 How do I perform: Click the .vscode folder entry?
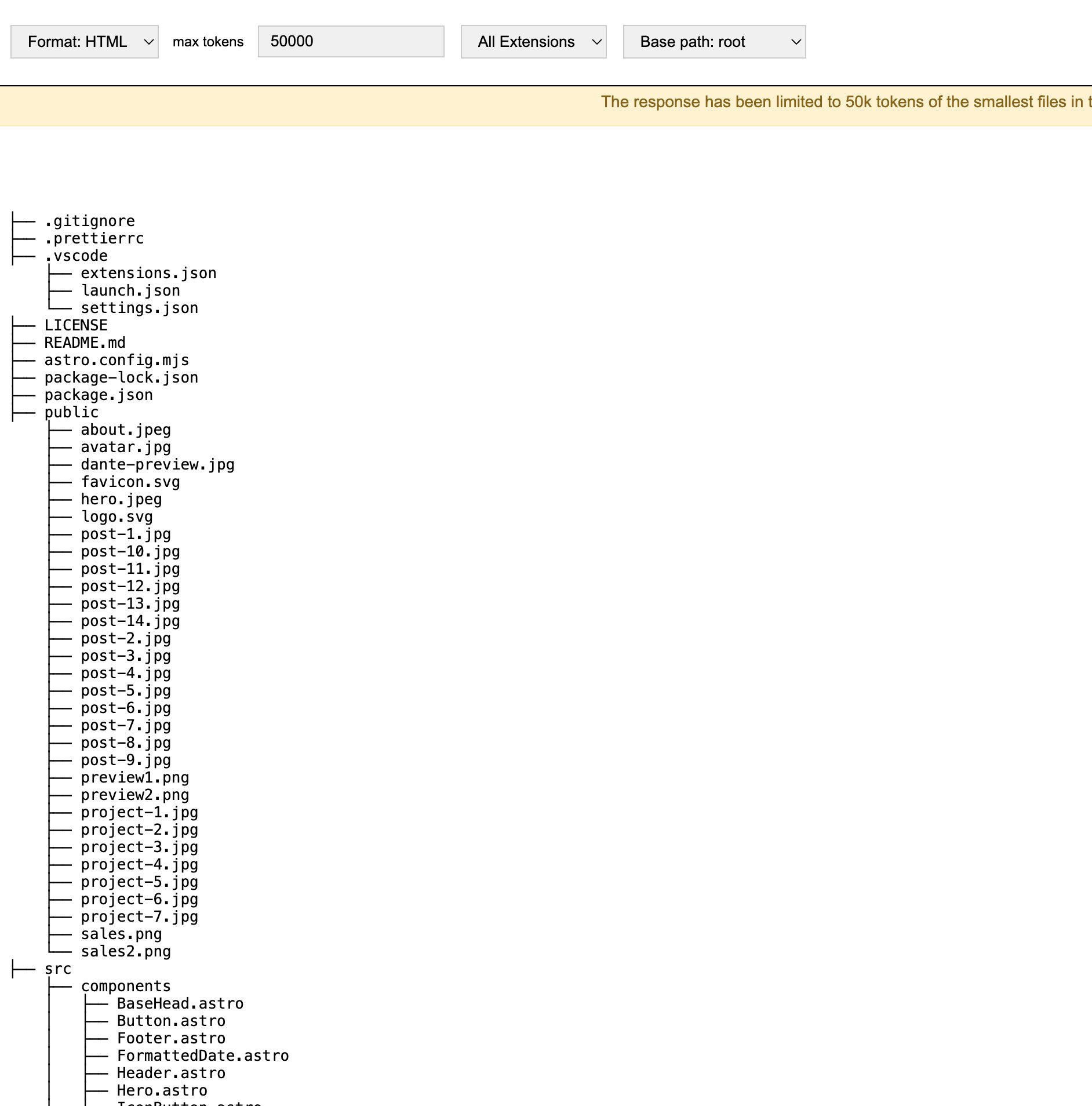point(76,256)
